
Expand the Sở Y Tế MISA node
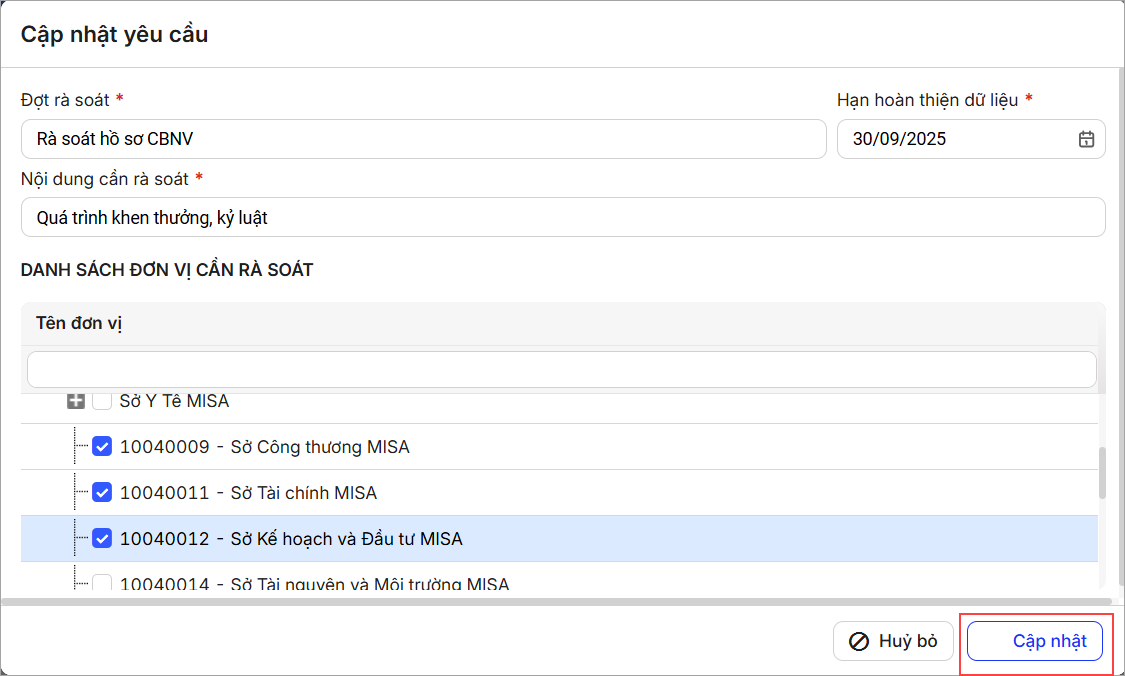(75, 401)
